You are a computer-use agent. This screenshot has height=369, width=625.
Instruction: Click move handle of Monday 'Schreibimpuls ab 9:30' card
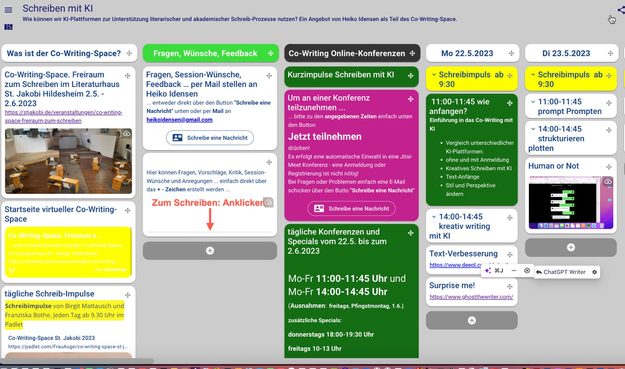pos(510,76)
